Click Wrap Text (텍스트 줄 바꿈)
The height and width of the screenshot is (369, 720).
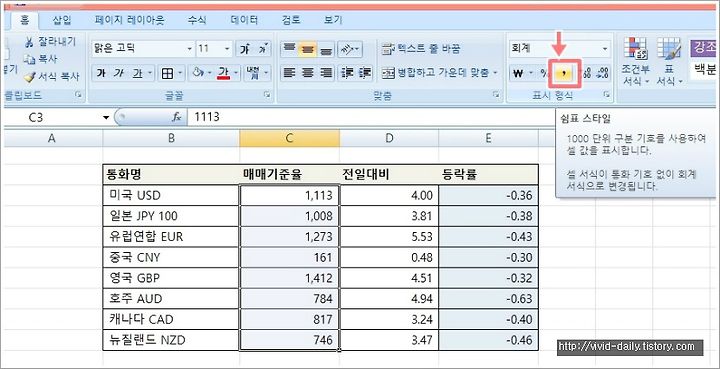(x=421, y=49)
